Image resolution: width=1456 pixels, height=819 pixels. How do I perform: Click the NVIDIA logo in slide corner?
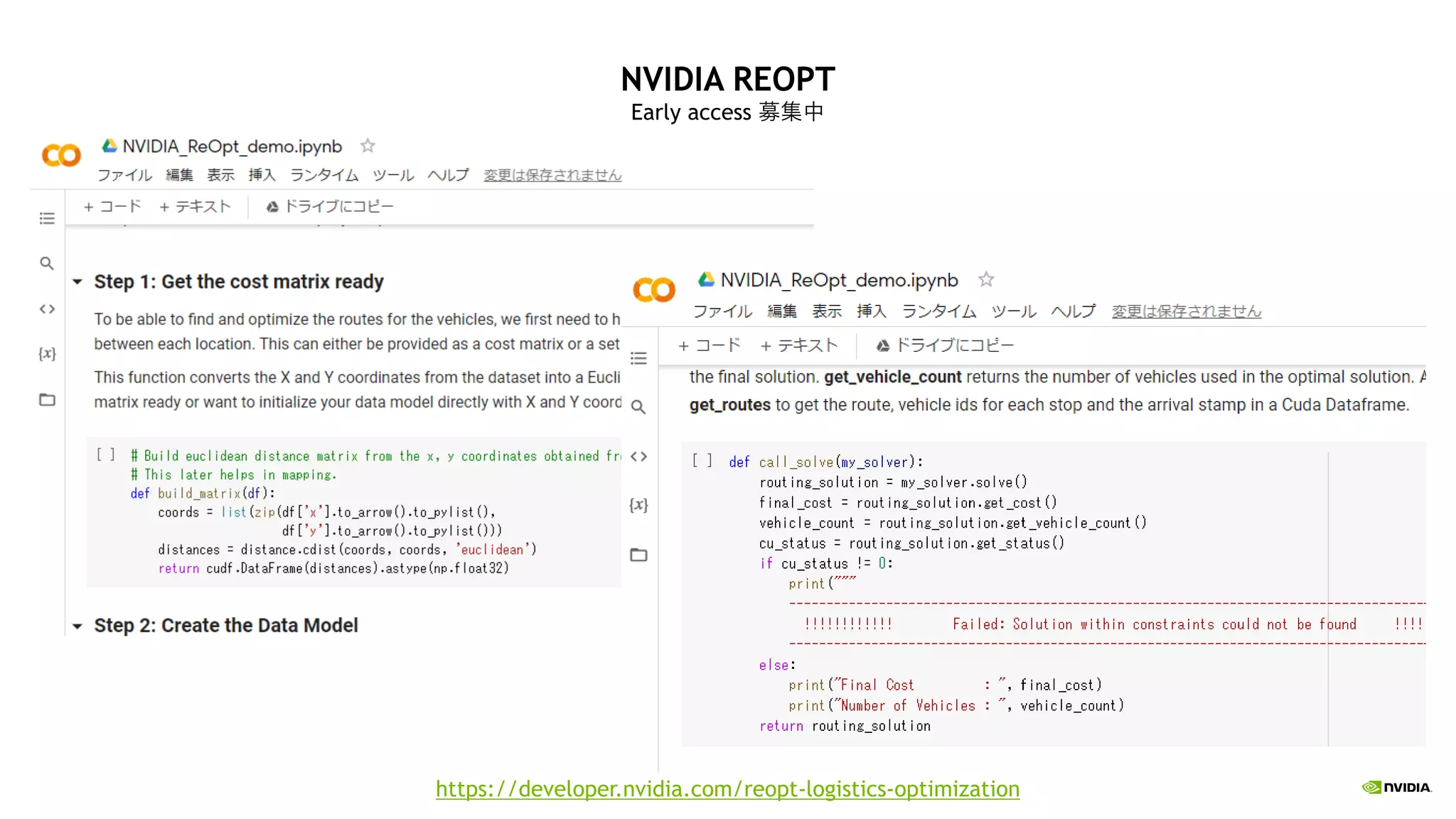[1396, 787]
